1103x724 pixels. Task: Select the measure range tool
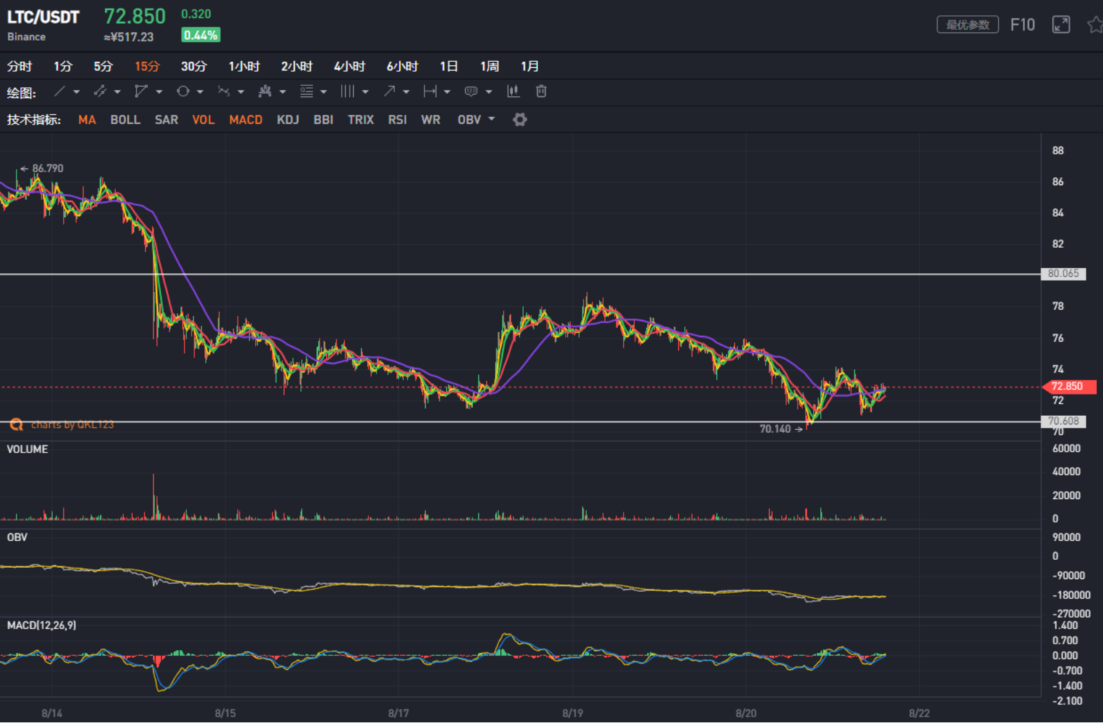(430, 91)
